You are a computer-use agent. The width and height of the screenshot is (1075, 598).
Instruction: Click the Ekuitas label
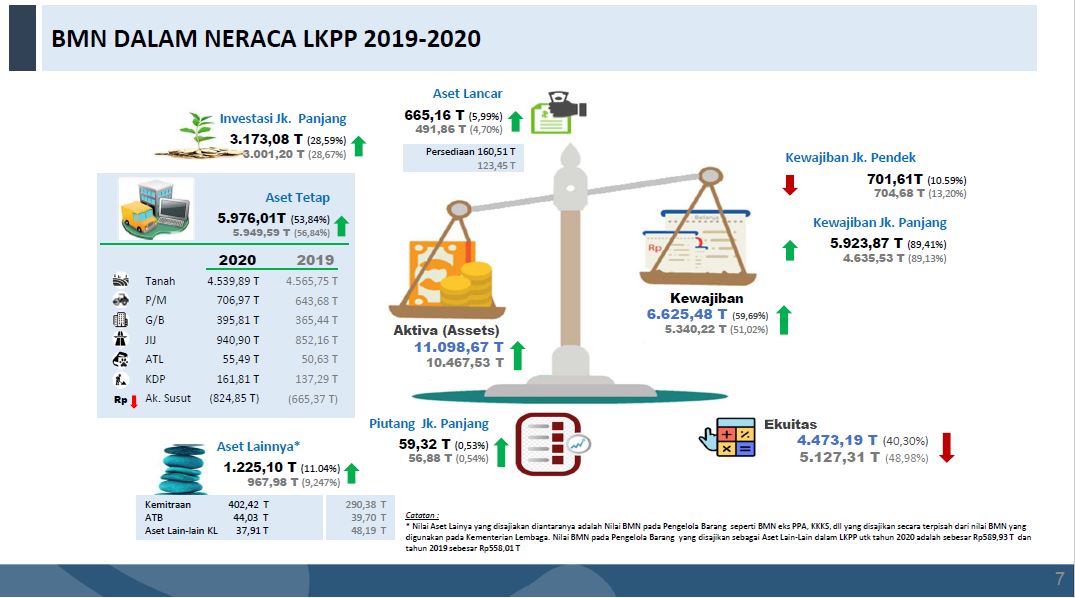[790, 424]
